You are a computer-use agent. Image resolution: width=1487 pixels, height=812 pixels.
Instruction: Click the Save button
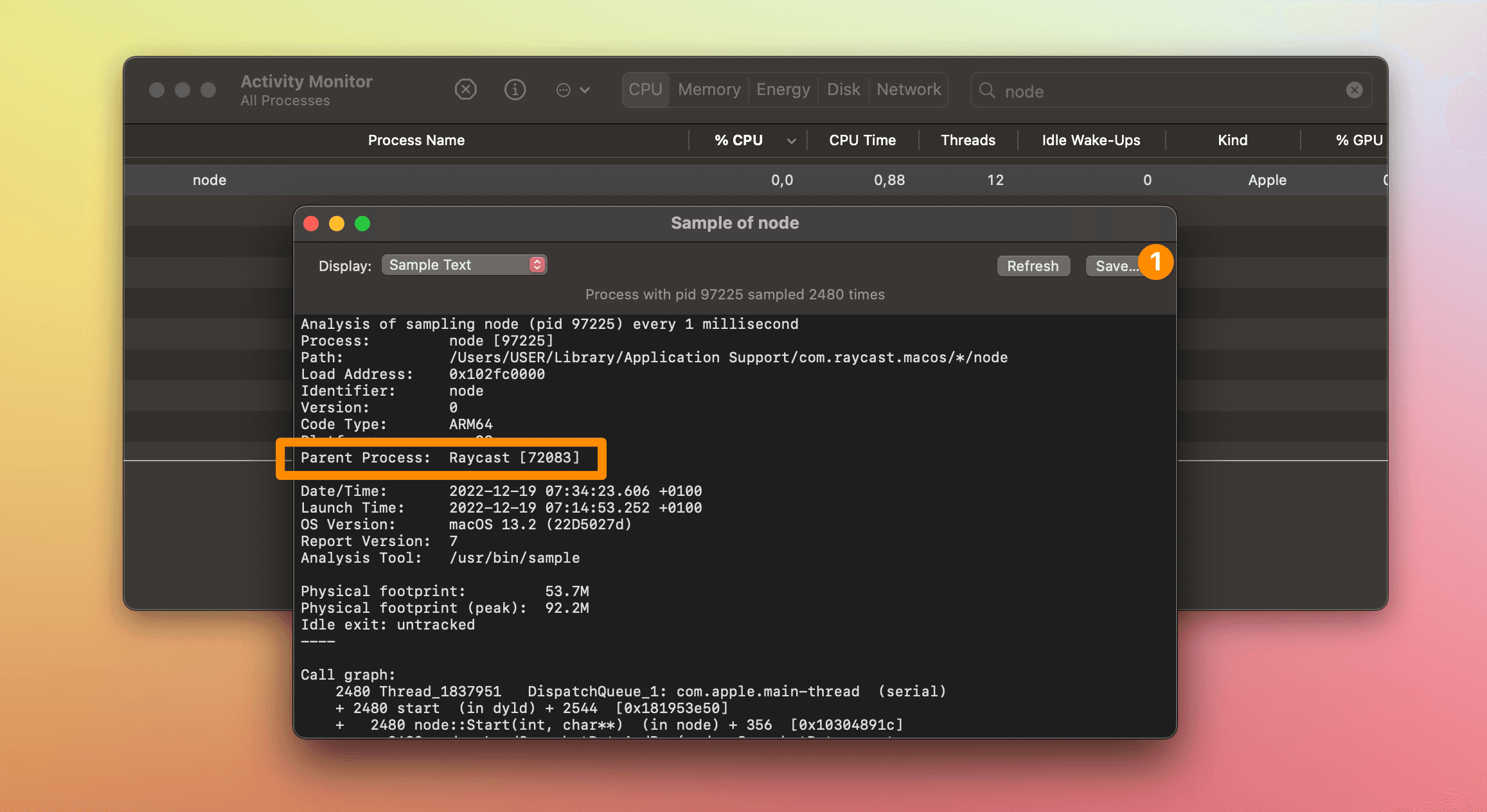(1116, 265)
